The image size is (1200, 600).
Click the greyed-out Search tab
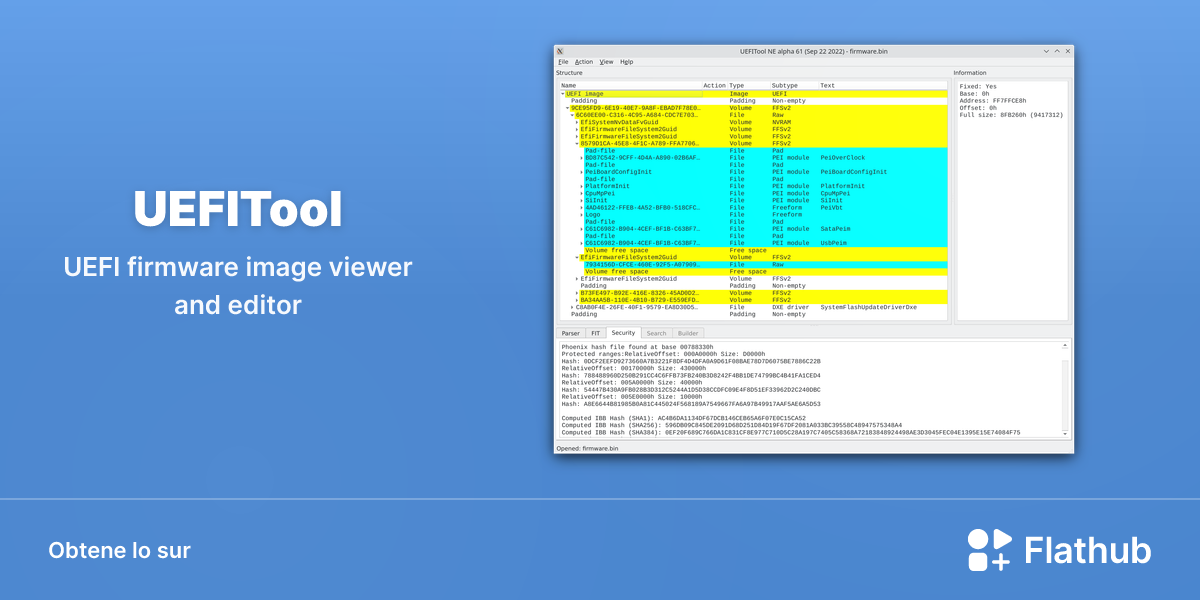click(x=656, y=333)
